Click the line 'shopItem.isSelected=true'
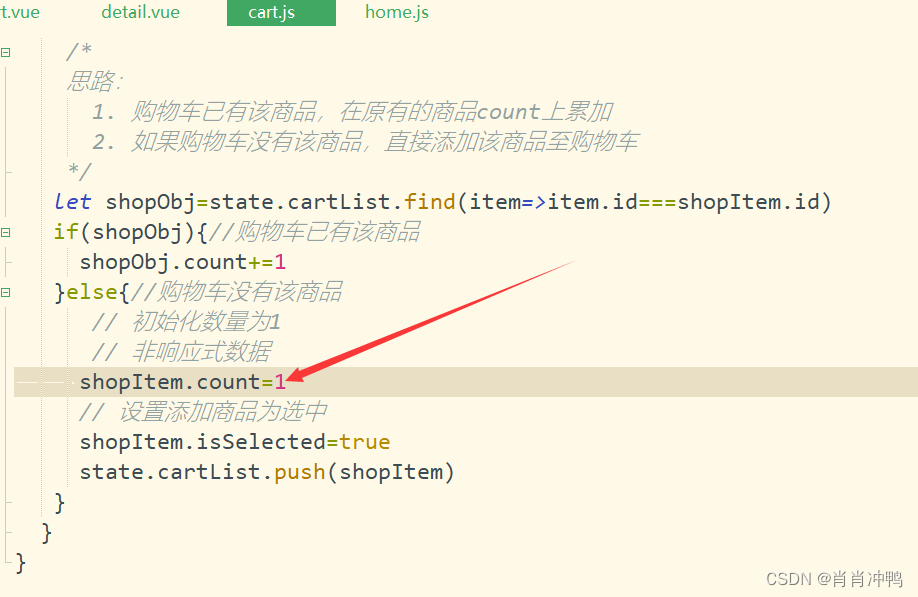 pos(235,442)
